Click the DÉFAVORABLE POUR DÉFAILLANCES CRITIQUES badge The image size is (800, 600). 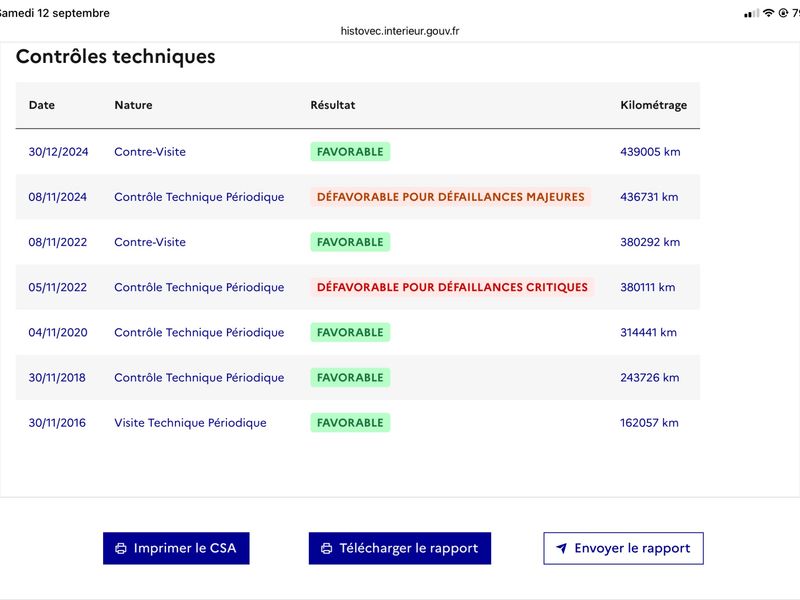pos(452,287)
